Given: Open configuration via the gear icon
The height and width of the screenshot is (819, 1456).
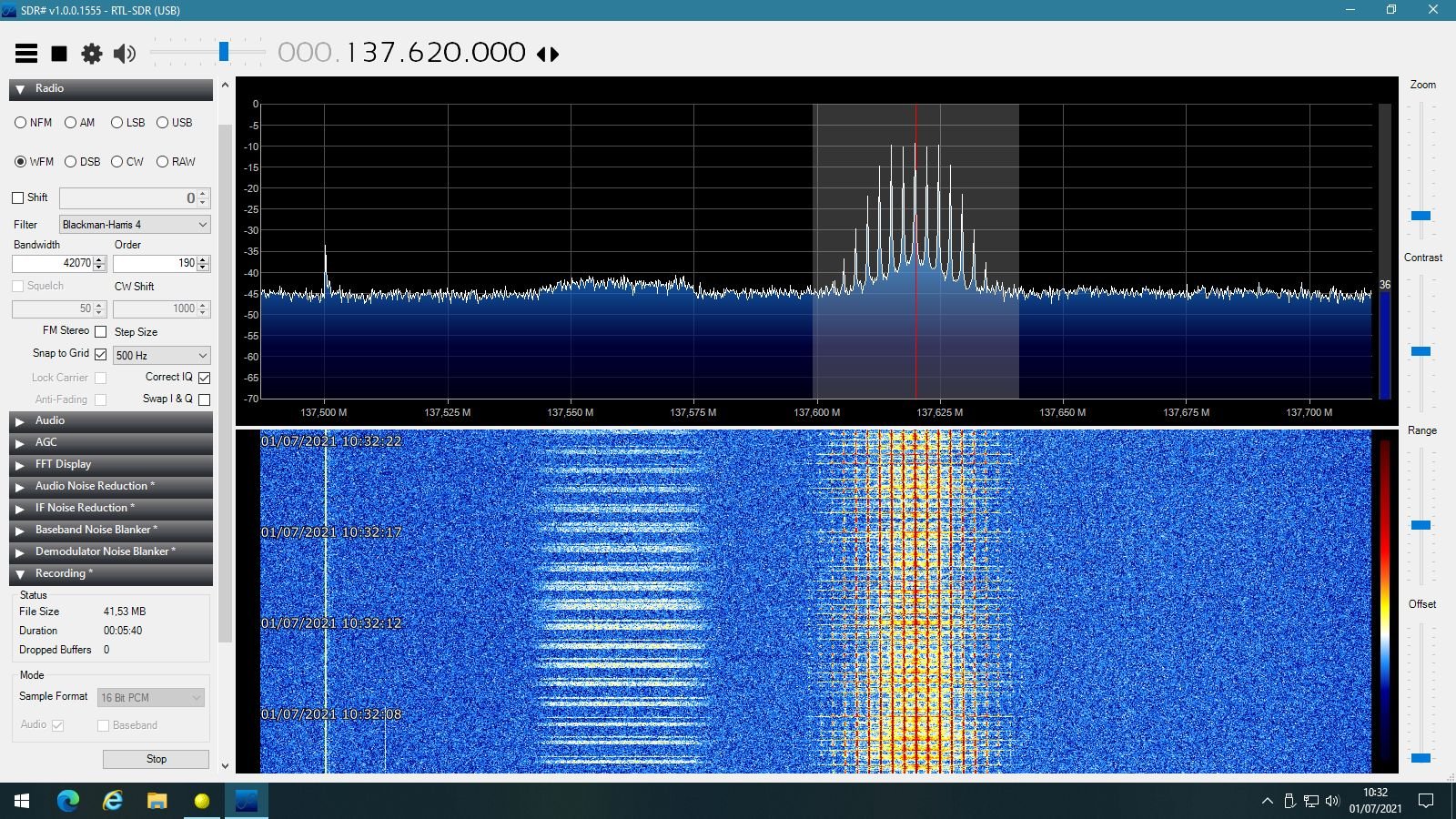Looking at the screenshot, I should 92,54.
